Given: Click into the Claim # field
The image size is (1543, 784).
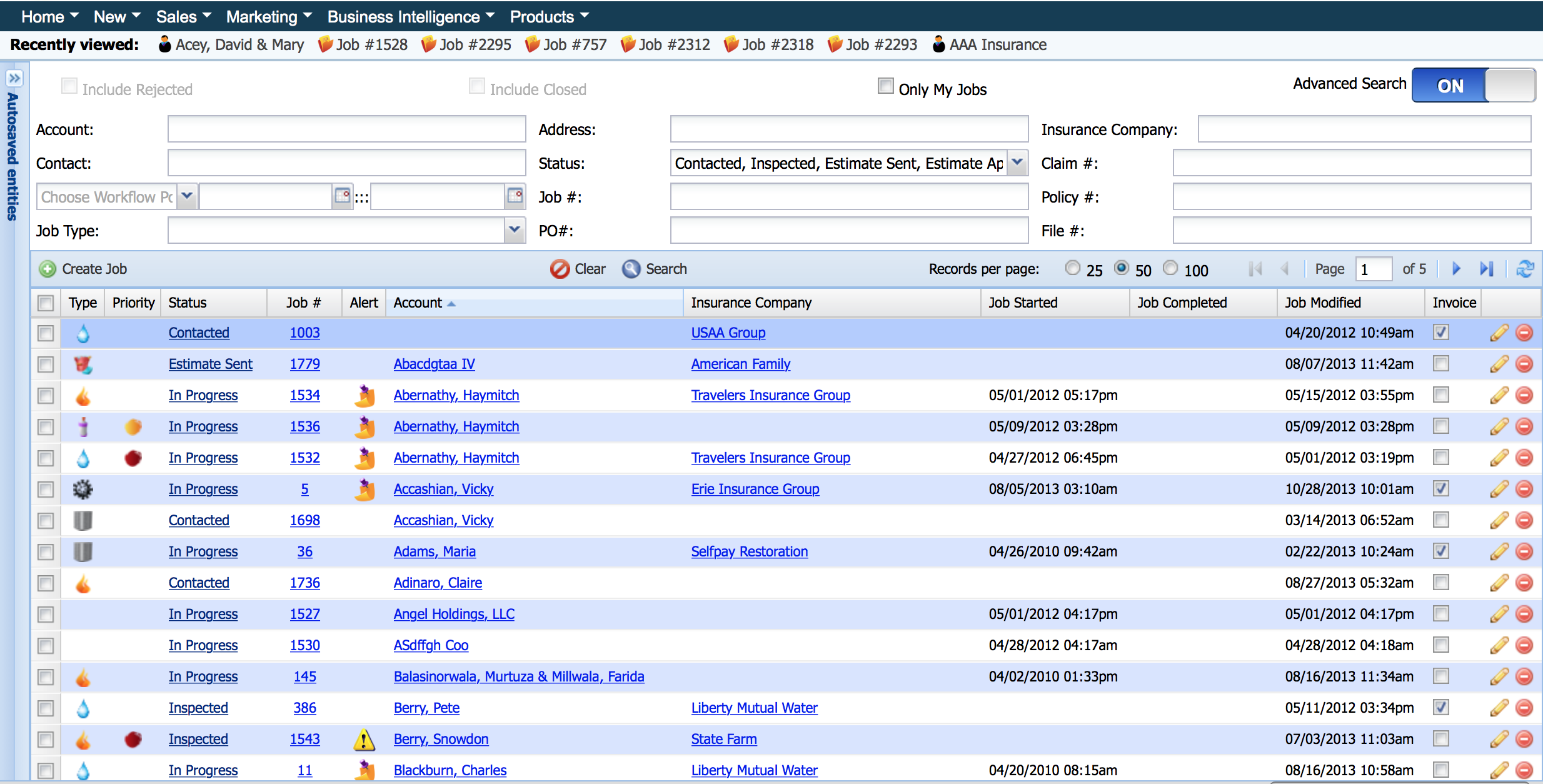Looking at the screenshot, I should pyautogui.click(x=1352, y=163).
